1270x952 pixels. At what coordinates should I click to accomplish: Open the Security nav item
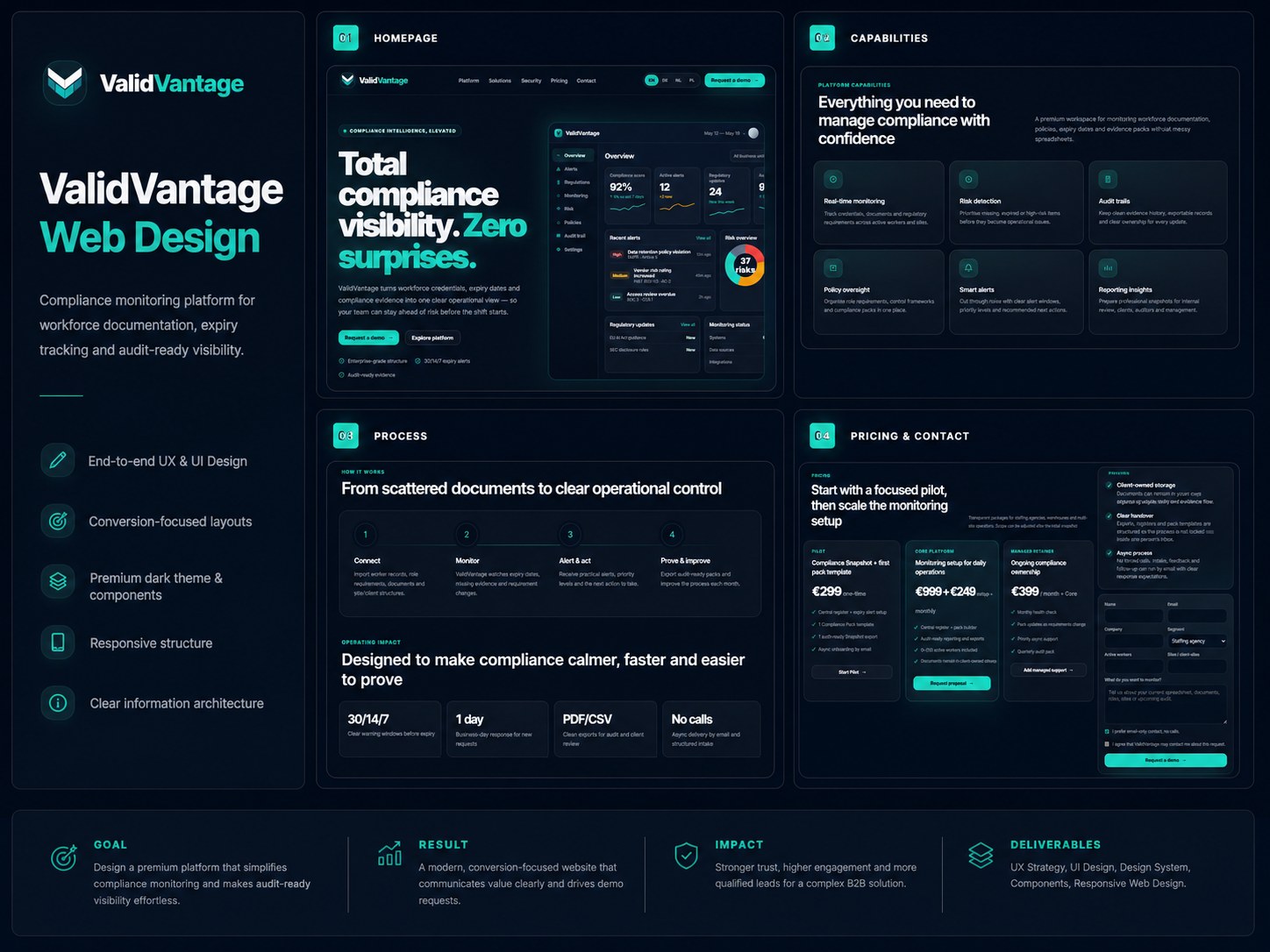(x=532, y=81)
